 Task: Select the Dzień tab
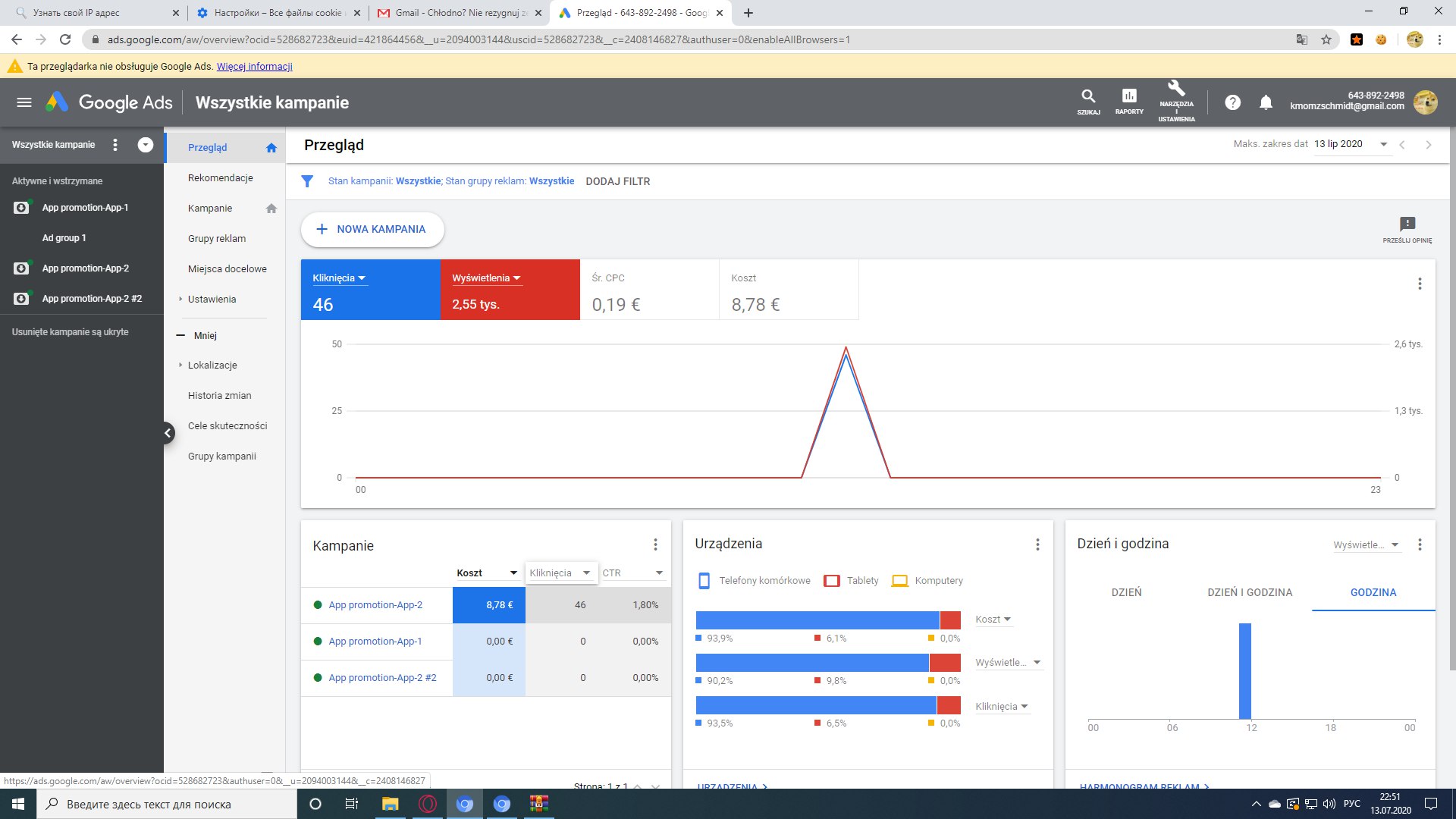point(1126,593)
